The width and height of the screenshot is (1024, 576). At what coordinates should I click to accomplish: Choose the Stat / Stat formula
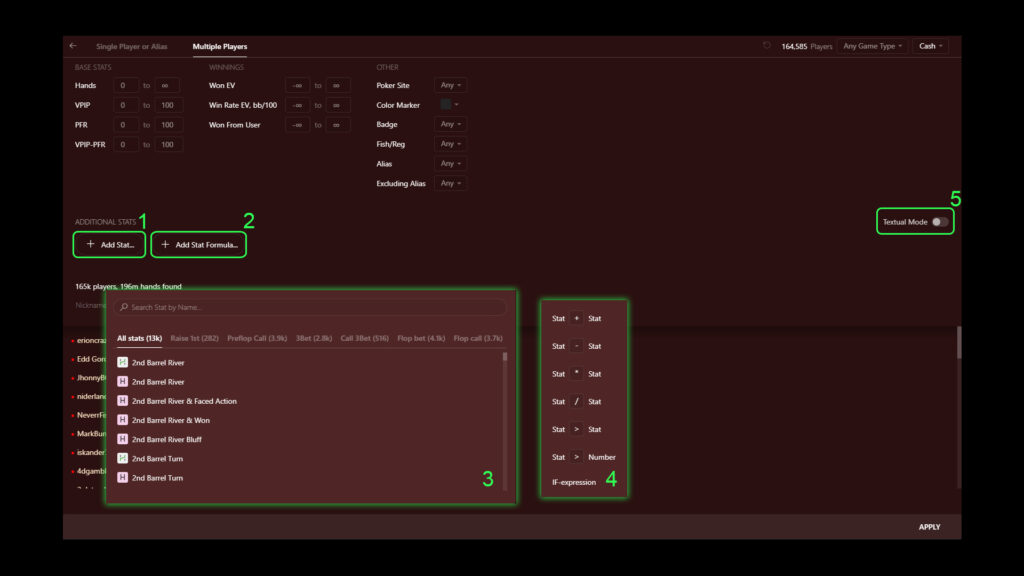point(577,402)
